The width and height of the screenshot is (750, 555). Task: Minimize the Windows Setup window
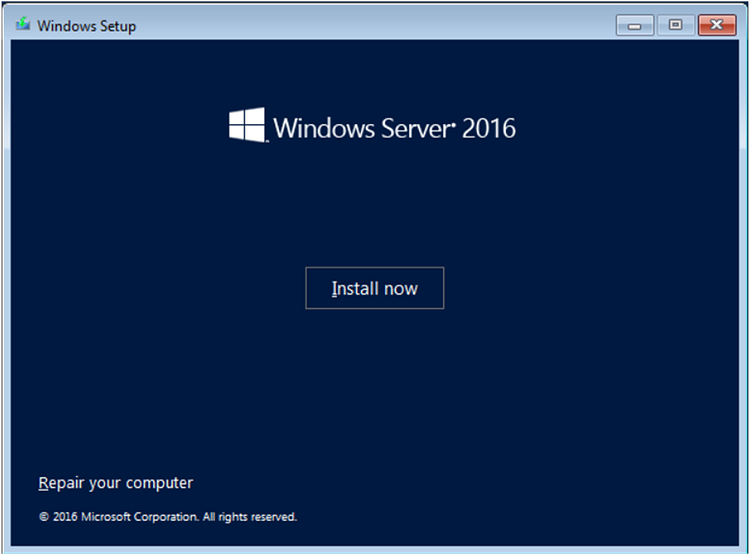click(x=635, y=25)
